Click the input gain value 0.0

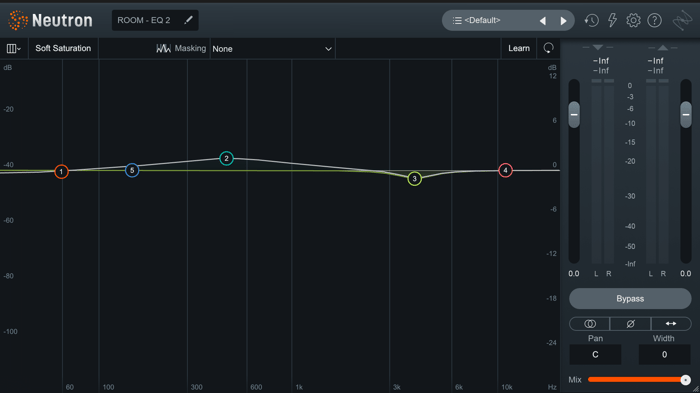(x=574, y=273)
